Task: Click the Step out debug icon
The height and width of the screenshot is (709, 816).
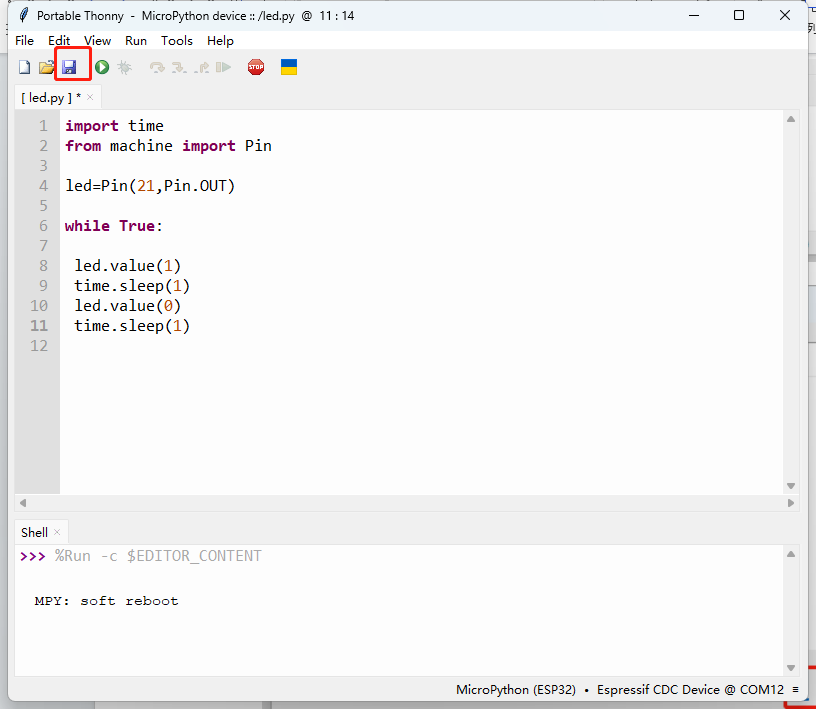Action: coord(201,67)
